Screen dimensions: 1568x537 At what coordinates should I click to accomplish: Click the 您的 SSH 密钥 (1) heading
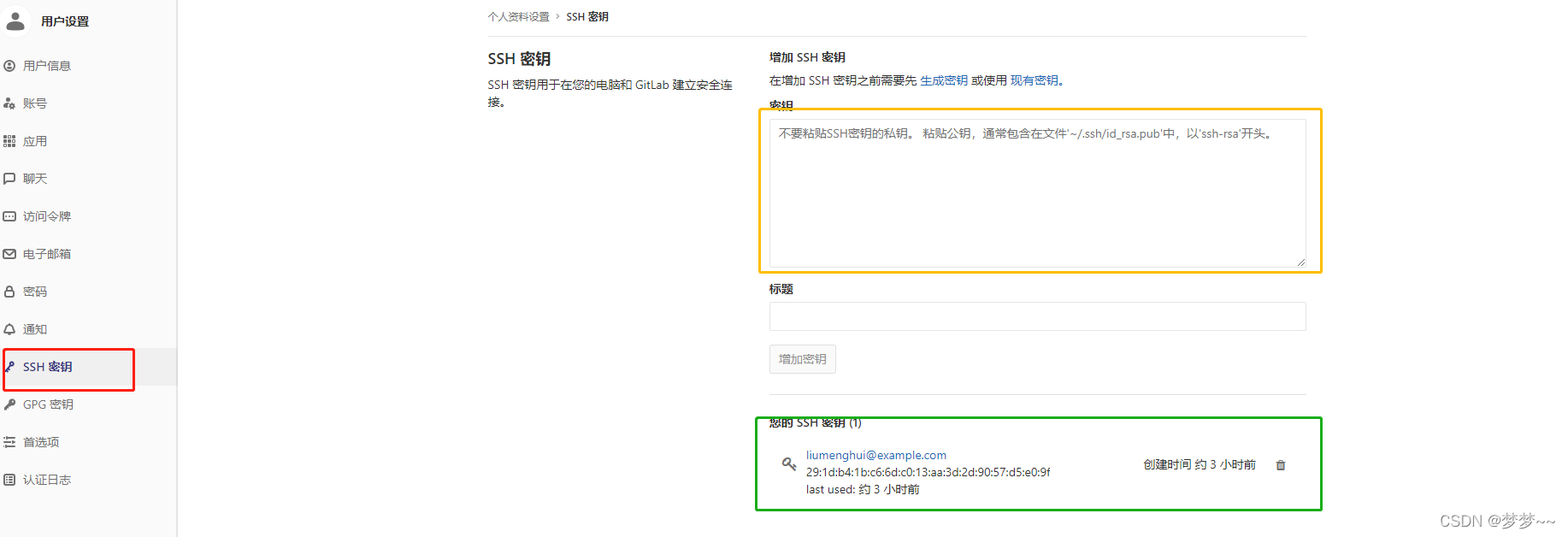816,422
